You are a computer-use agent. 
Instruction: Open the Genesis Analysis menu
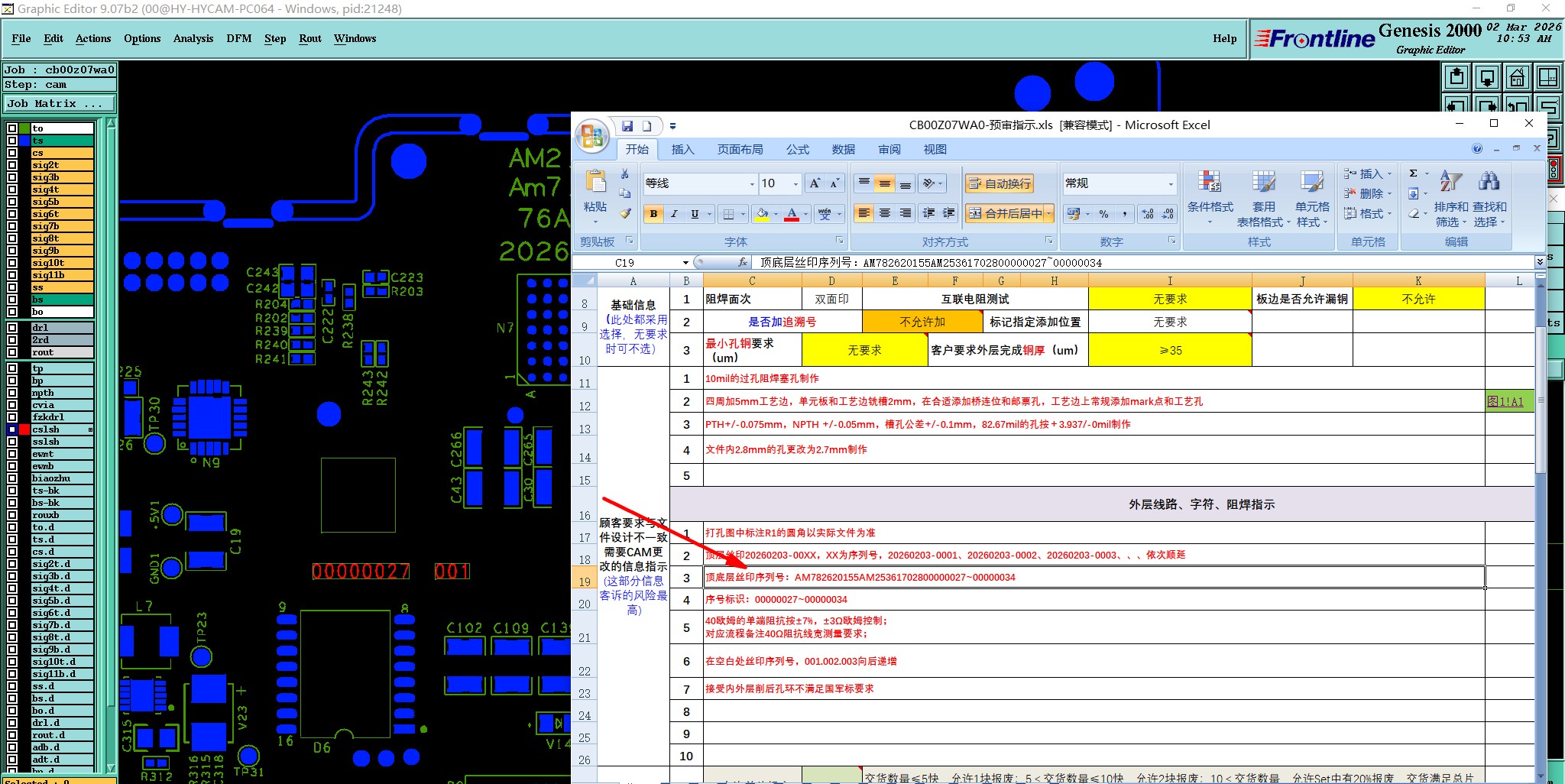pyautogui.click(x=193, y=38)
